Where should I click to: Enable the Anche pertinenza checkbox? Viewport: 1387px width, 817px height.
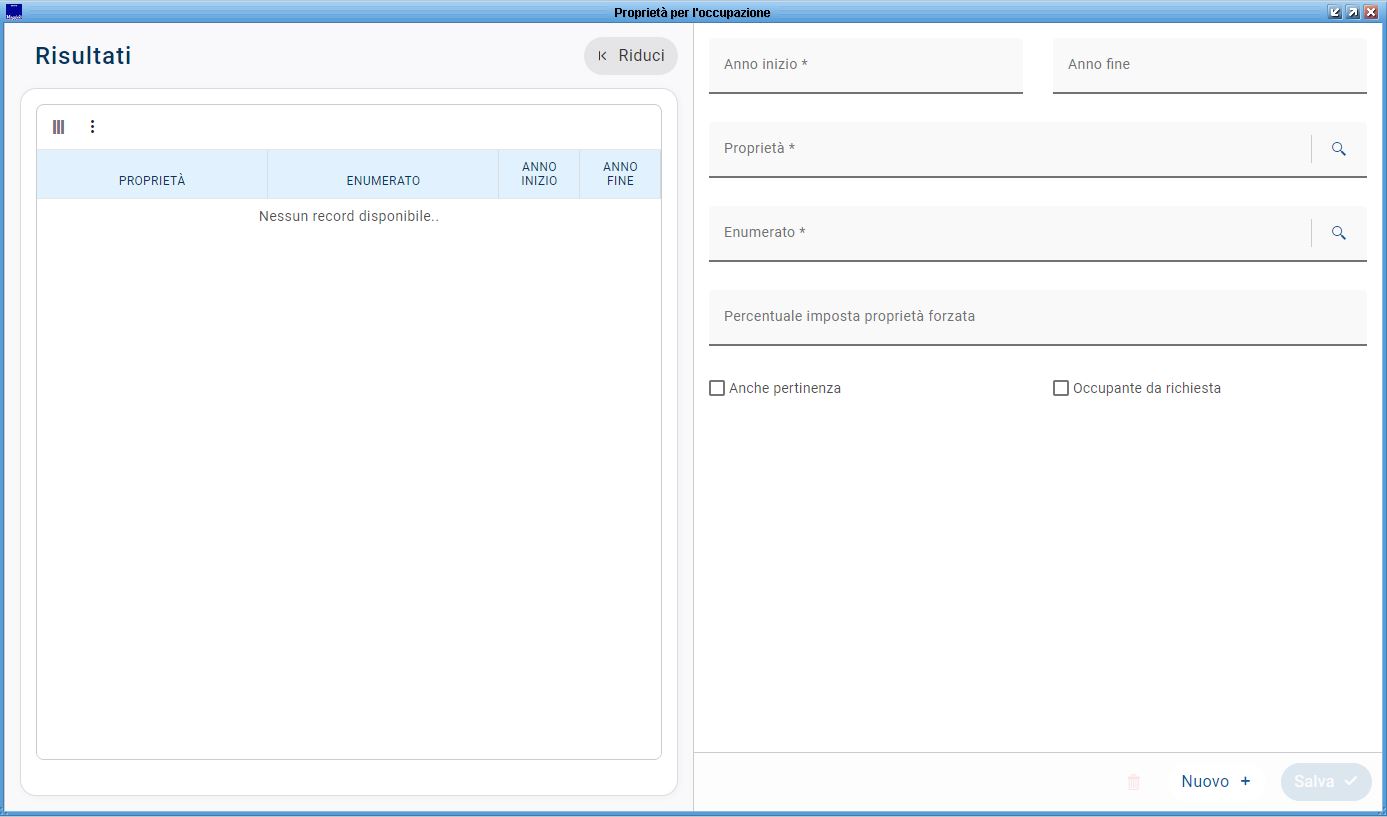point(717,388)
